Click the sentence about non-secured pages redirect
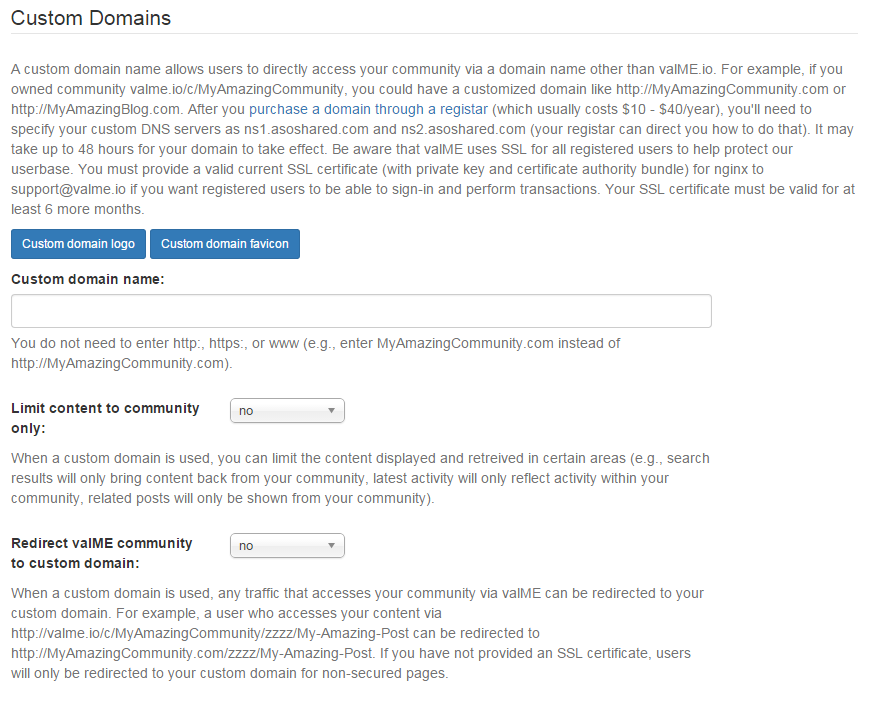 click(x=351, y=663)
